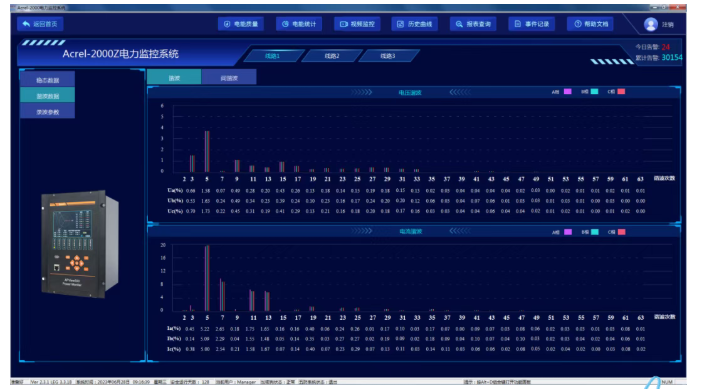Select 录波参数 in the left panel
701x389 pixels.
(47, 112)
